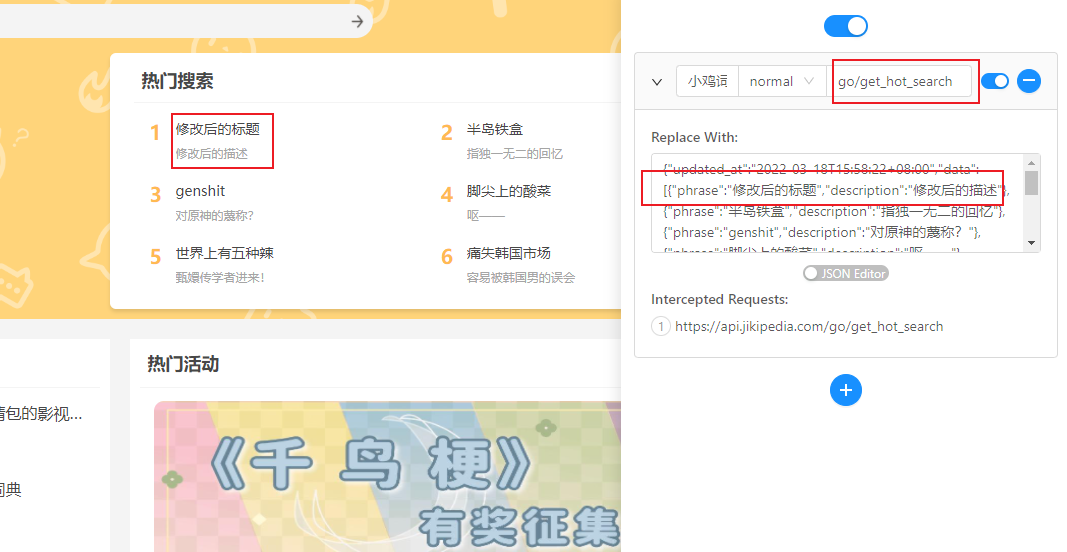Viewport: 1067px width, 552px height.
Task: Click the Intercepted Requests label
Action: click(719, 299)
